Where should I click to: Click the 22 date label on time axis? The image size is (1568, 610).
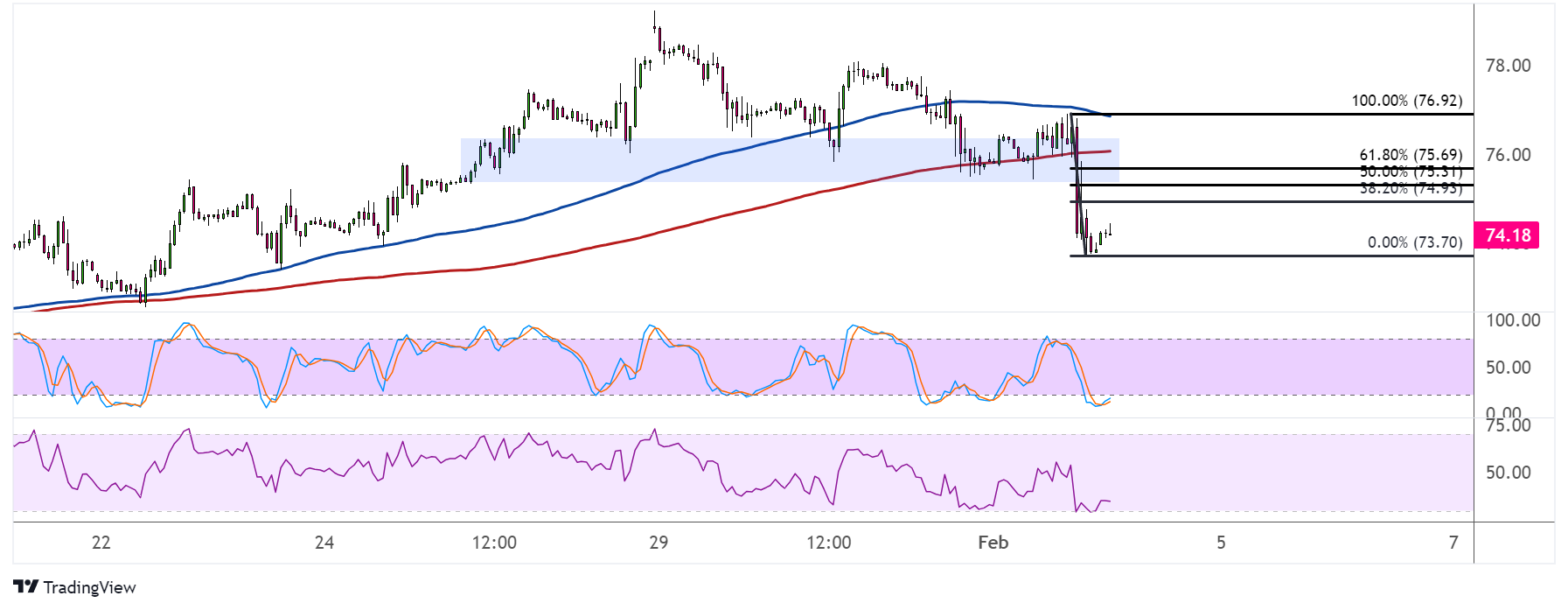(101, 543)
